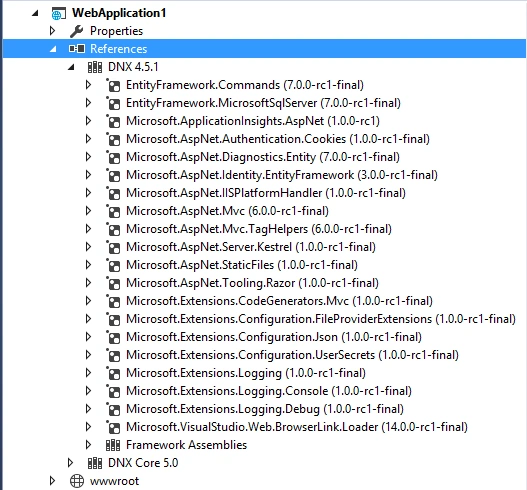Select the Framework Assemblies label
This screenshot has height=490, width=527.
(x=187, y=445)
